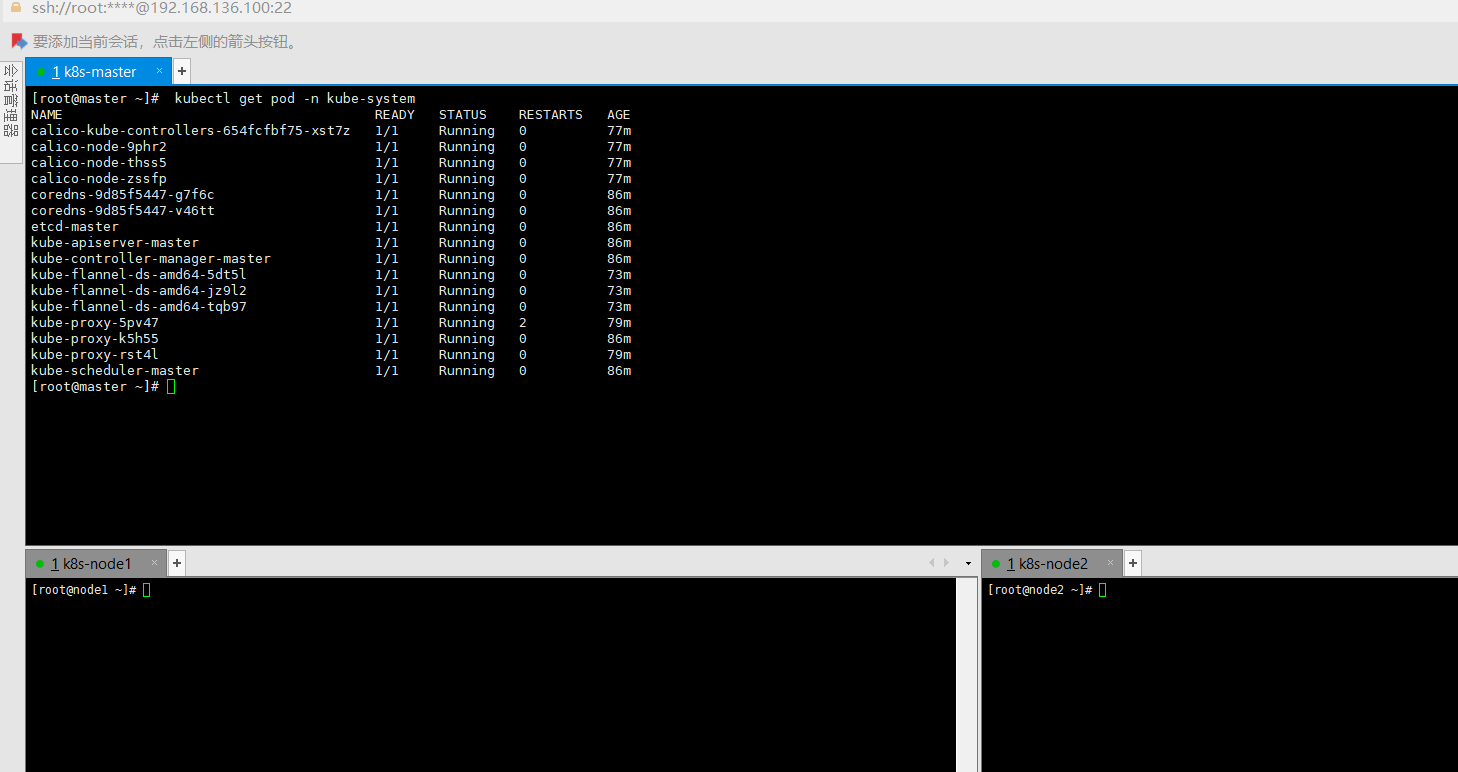Image resolution: width=1458 pixels, height=772 pixels.
Task: Click the lock icon in the address bar
Action: click(x=15, y=7)
